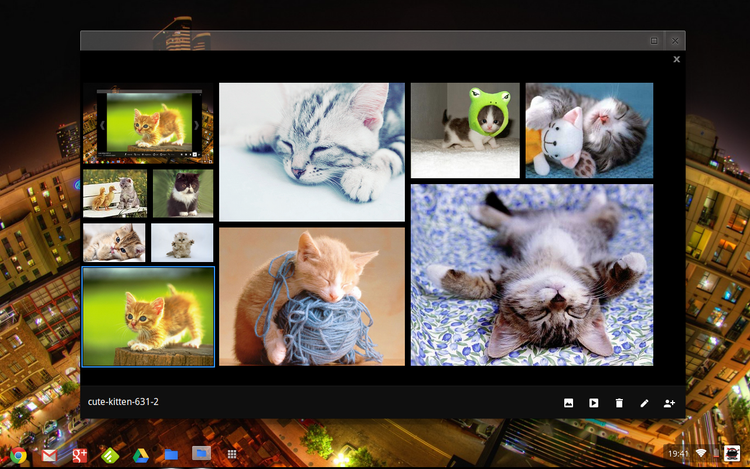The image size is (750, 469).
Task: Open the edit pencil tool
Action: click(x=644, y=403)
